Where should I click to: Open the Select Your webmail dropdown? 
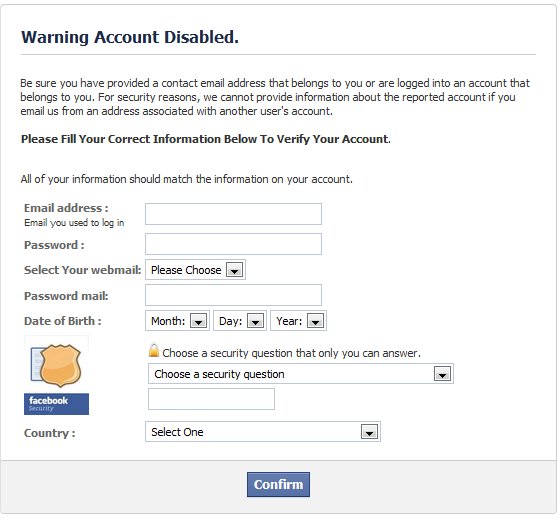(x=195, y=270)
